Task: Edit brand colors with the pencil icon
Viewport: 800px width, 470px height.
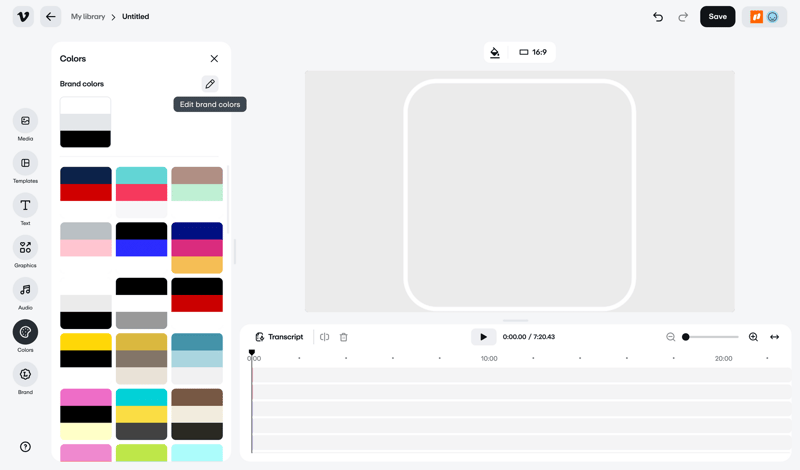Action: click(x=210, y=84)
